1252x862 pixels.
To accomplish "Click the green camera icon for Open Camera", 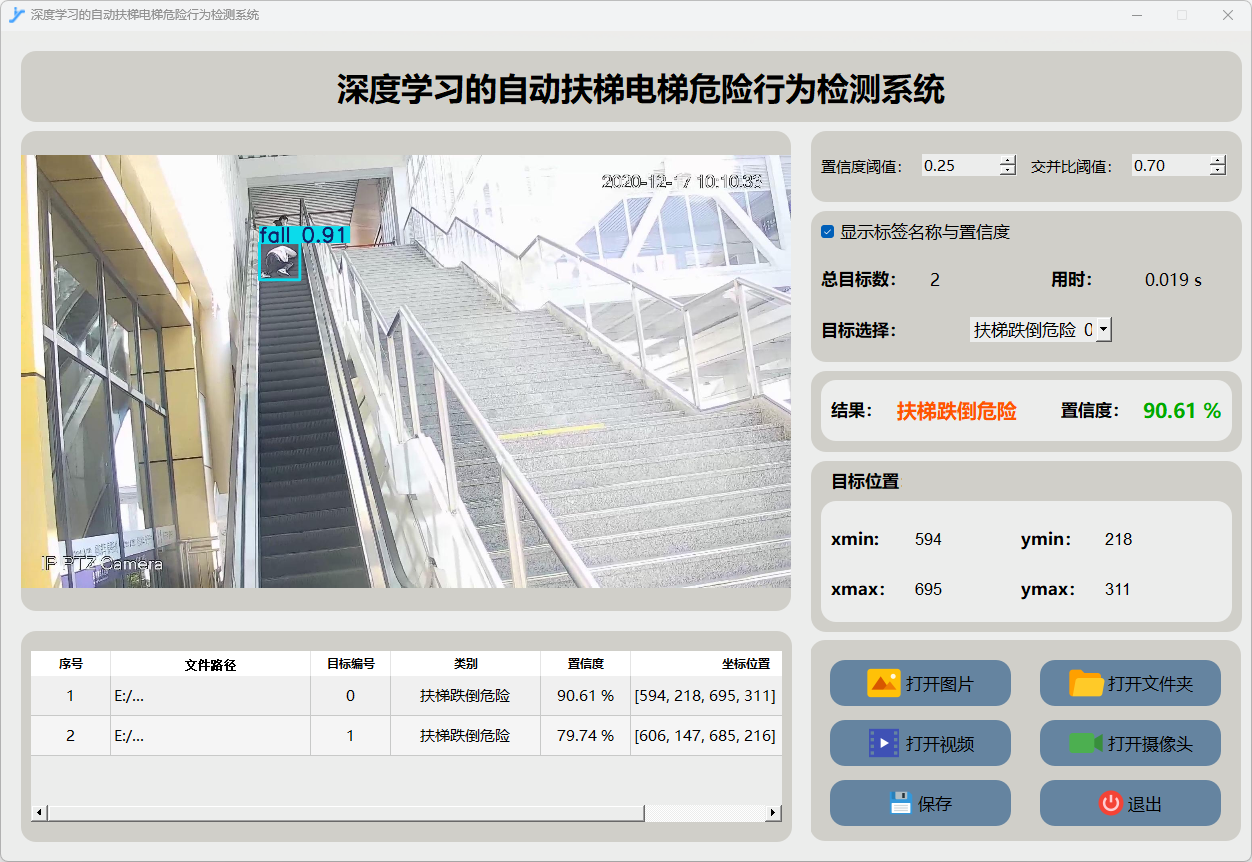I will (x=1086, y=743).
